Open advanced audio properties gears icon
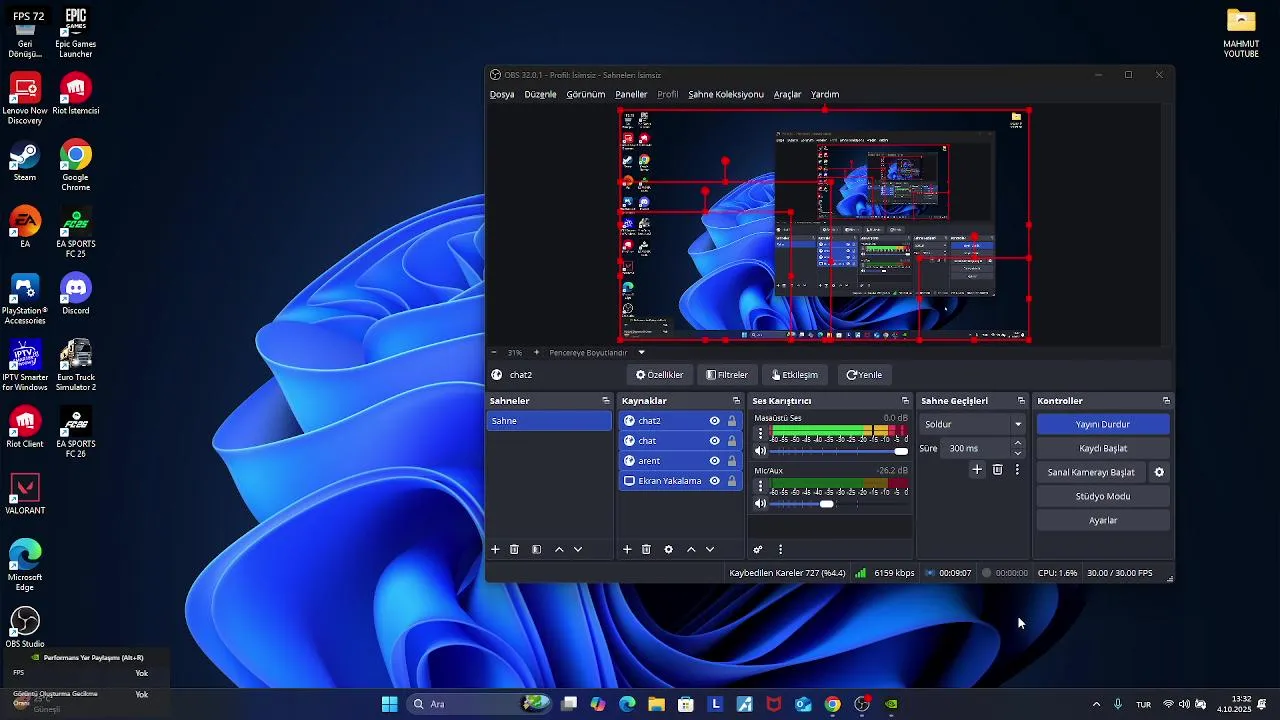The image size is (1280, 720). point(758,549)
